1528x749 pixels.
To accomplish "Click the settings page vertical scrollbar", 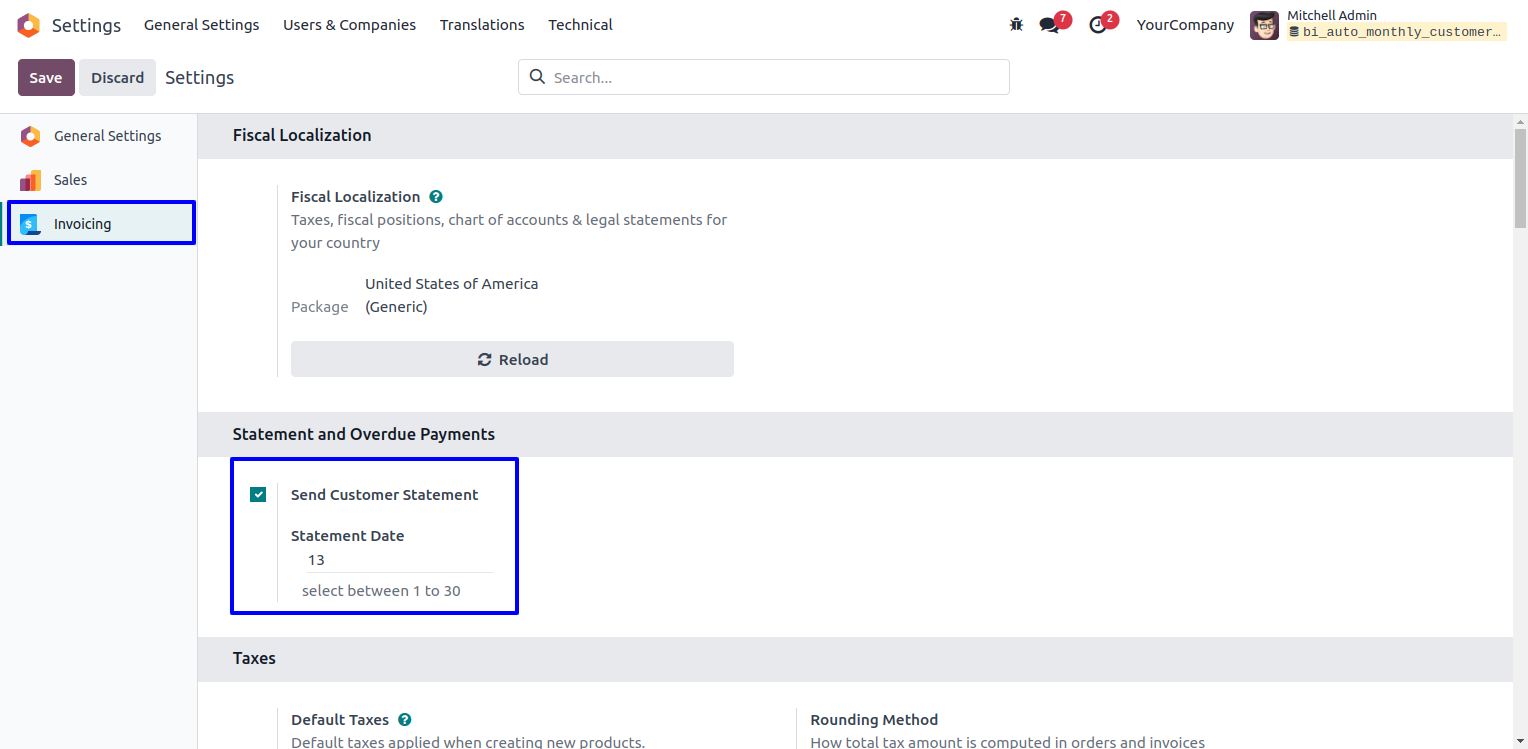I will tap(1520, 180).
